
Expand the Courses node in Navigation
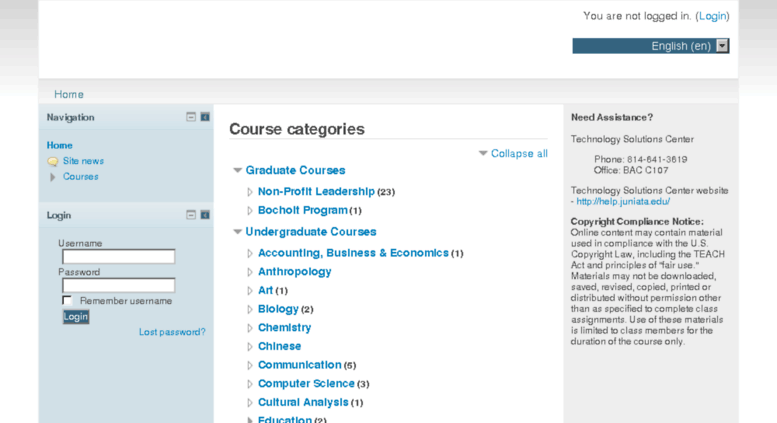[53, 177]
